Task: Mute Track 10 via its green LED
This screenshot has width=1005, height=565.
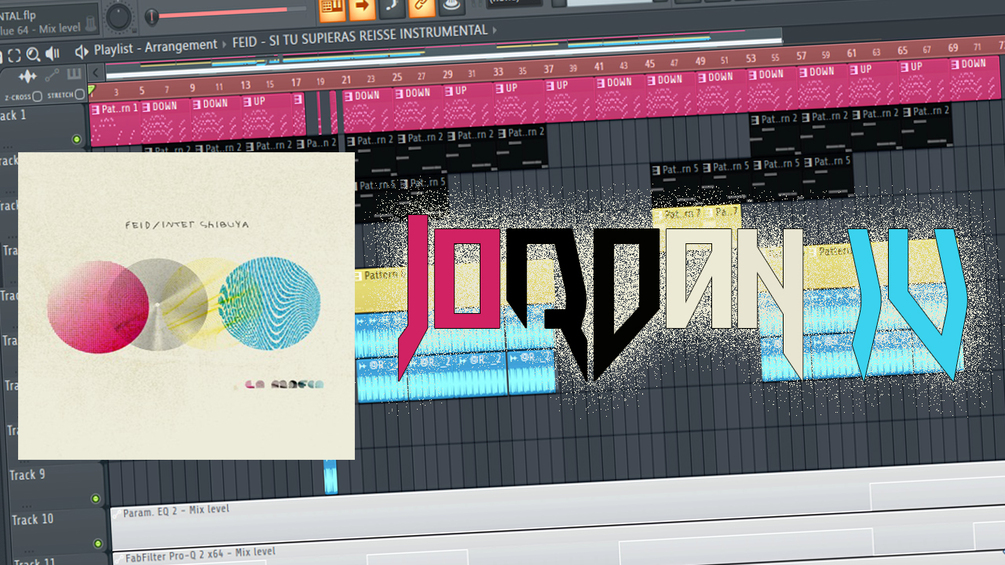Action: pyautogui.click(x=98, y=544)
